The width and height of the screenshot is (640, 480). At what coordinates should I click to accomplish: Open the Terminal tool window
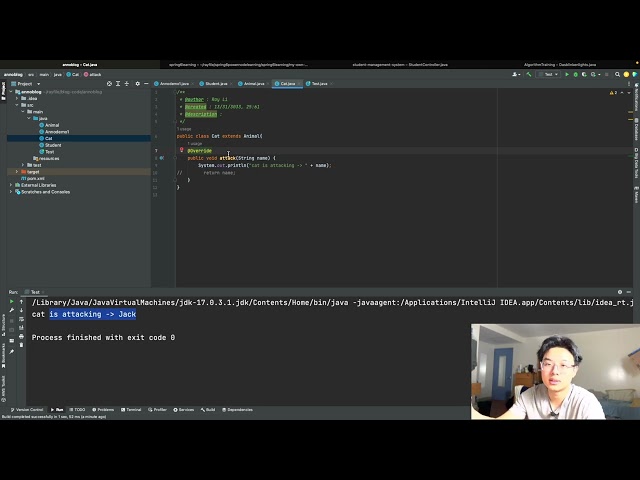pos(131,409)
